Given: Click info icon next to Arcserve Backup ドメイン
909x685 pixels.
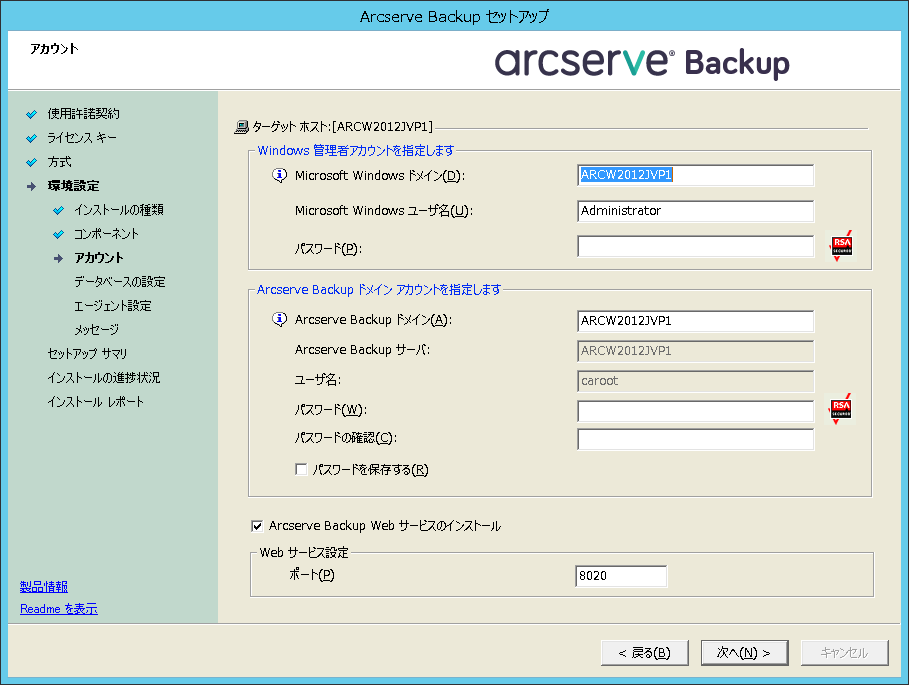Looking at the screenshot, I should coord(279,319).
